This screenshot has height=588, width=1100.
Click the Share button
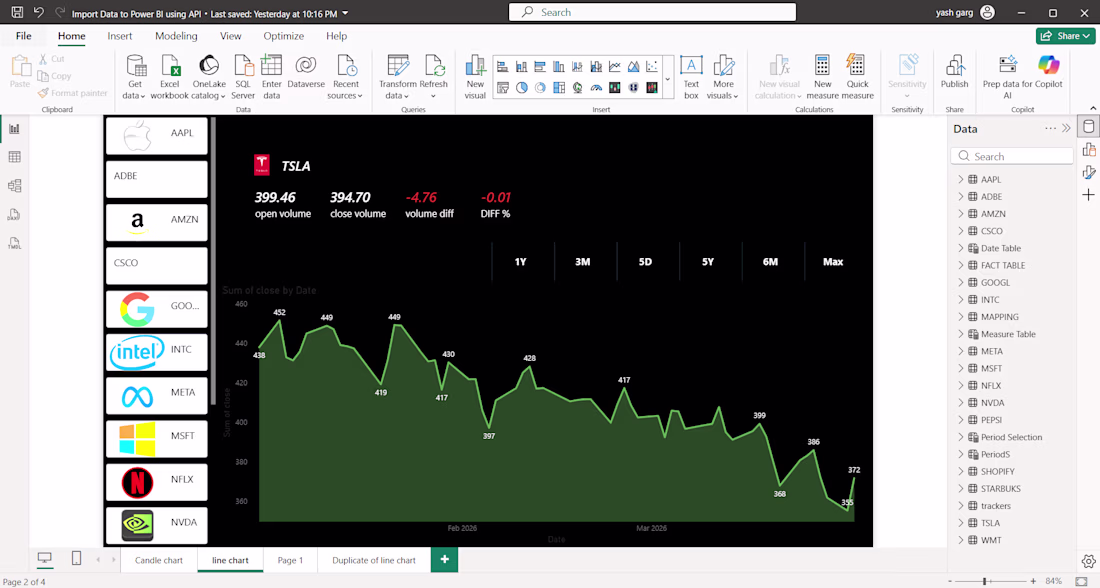[1065, 36]
